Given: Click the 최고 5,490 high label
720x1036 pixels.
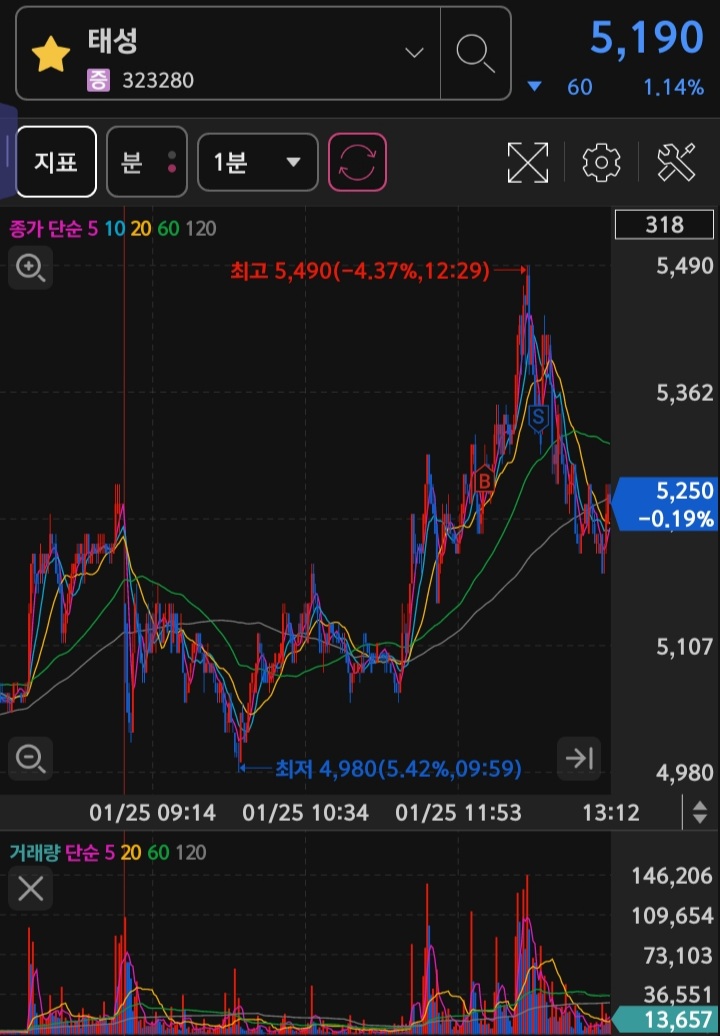Looking at the screenshot, I should [360, 270].
